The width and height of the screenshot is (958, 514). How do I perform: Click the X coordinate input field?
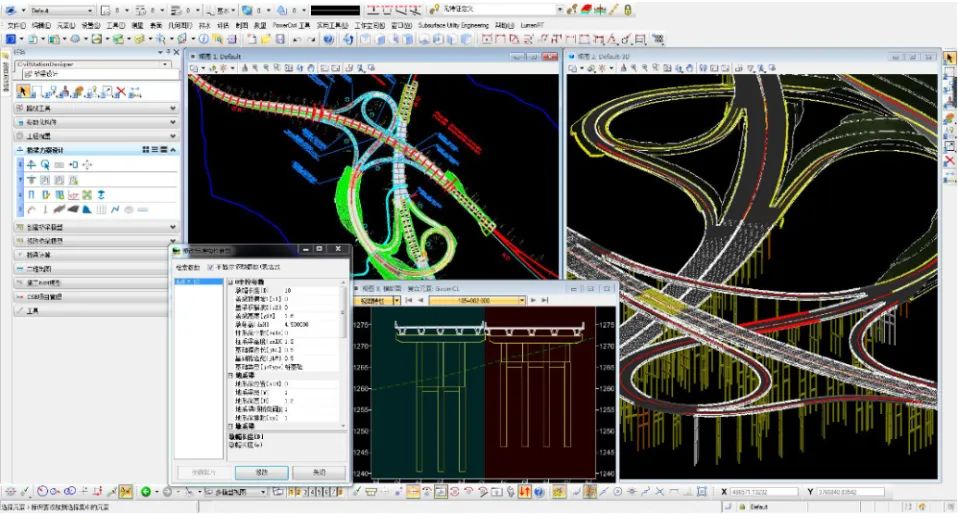765,492
